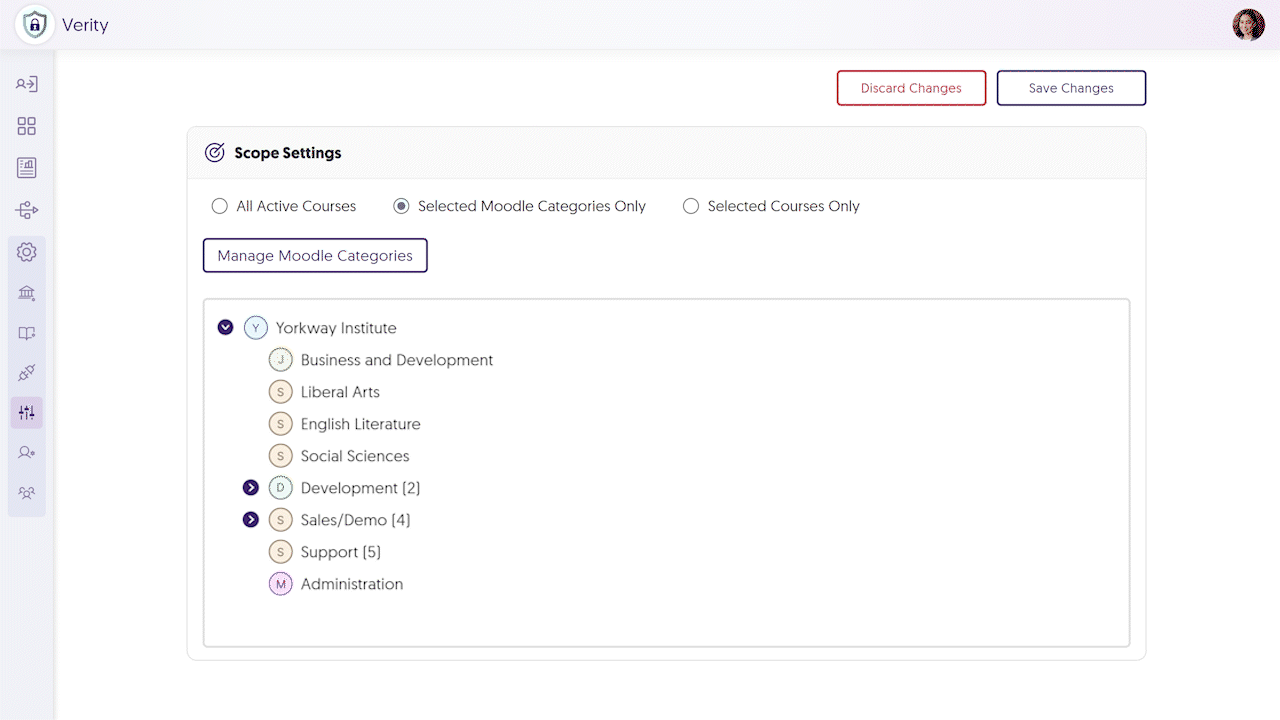
Task: Open the settings gear icon
Action: point(27,252)
